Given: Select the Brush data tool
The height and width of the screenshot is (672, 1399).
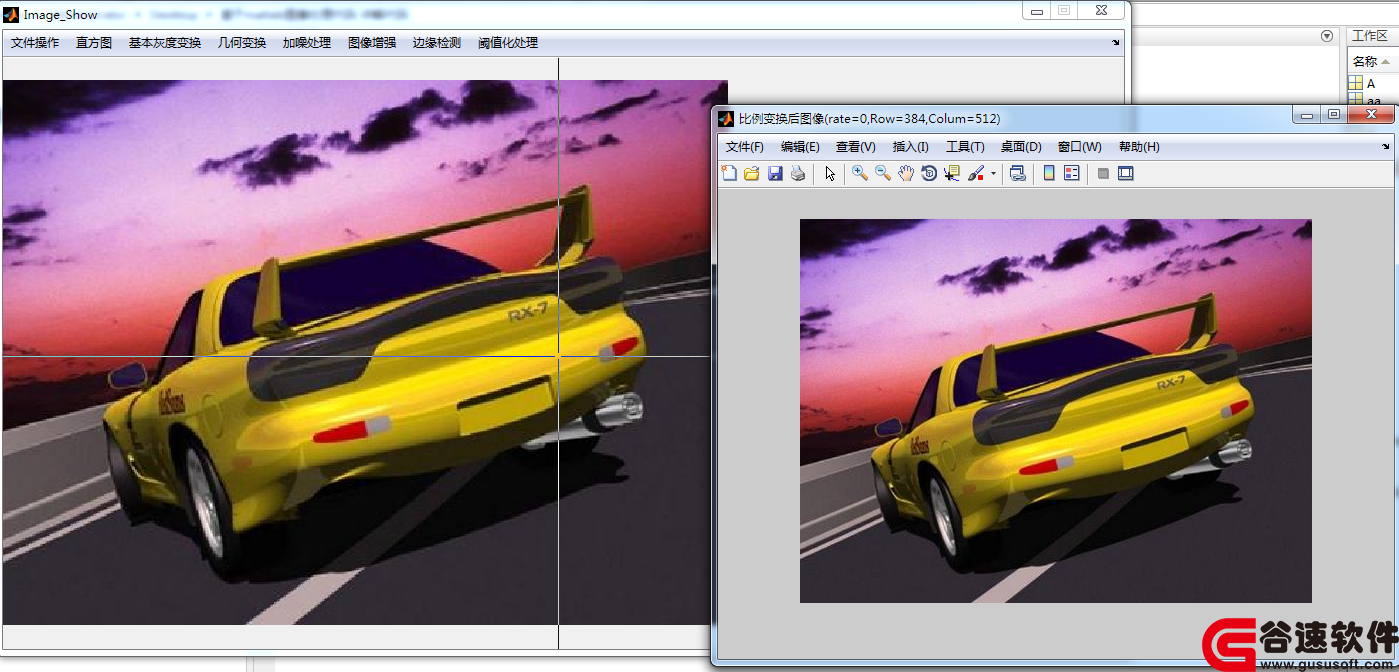Looking at the screenshot, I should tap(975, 173).
